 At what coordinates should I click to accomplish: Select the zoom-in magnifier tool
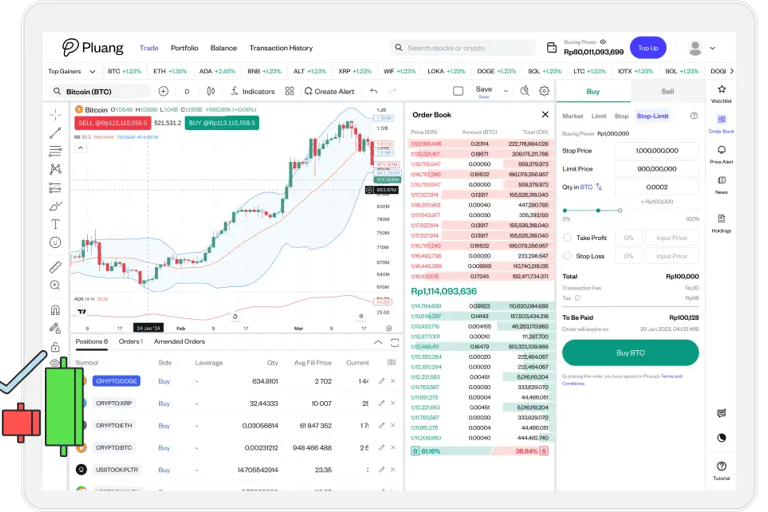point(55,285)
